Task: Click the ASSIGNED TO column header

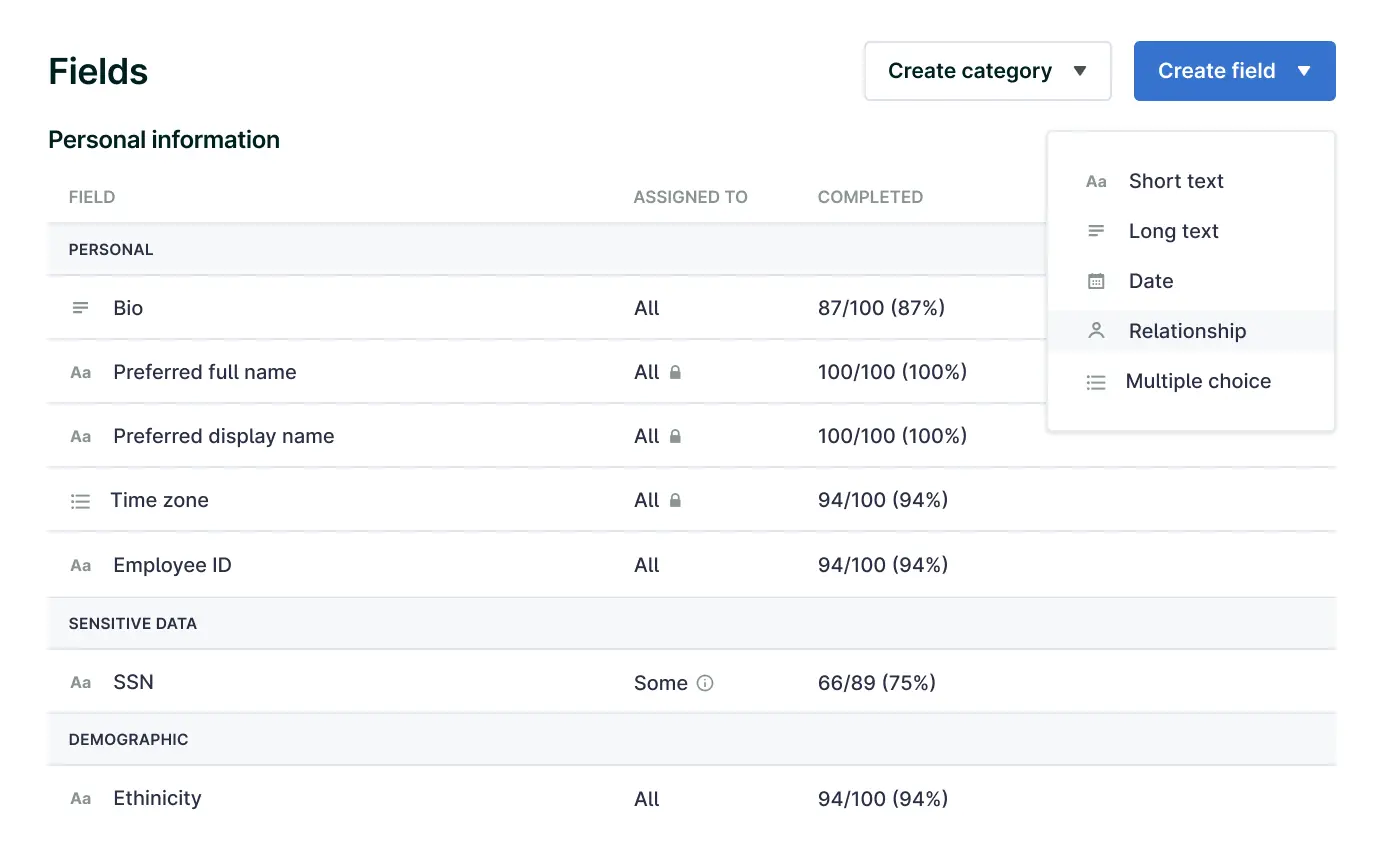Action: click(690, 197)
